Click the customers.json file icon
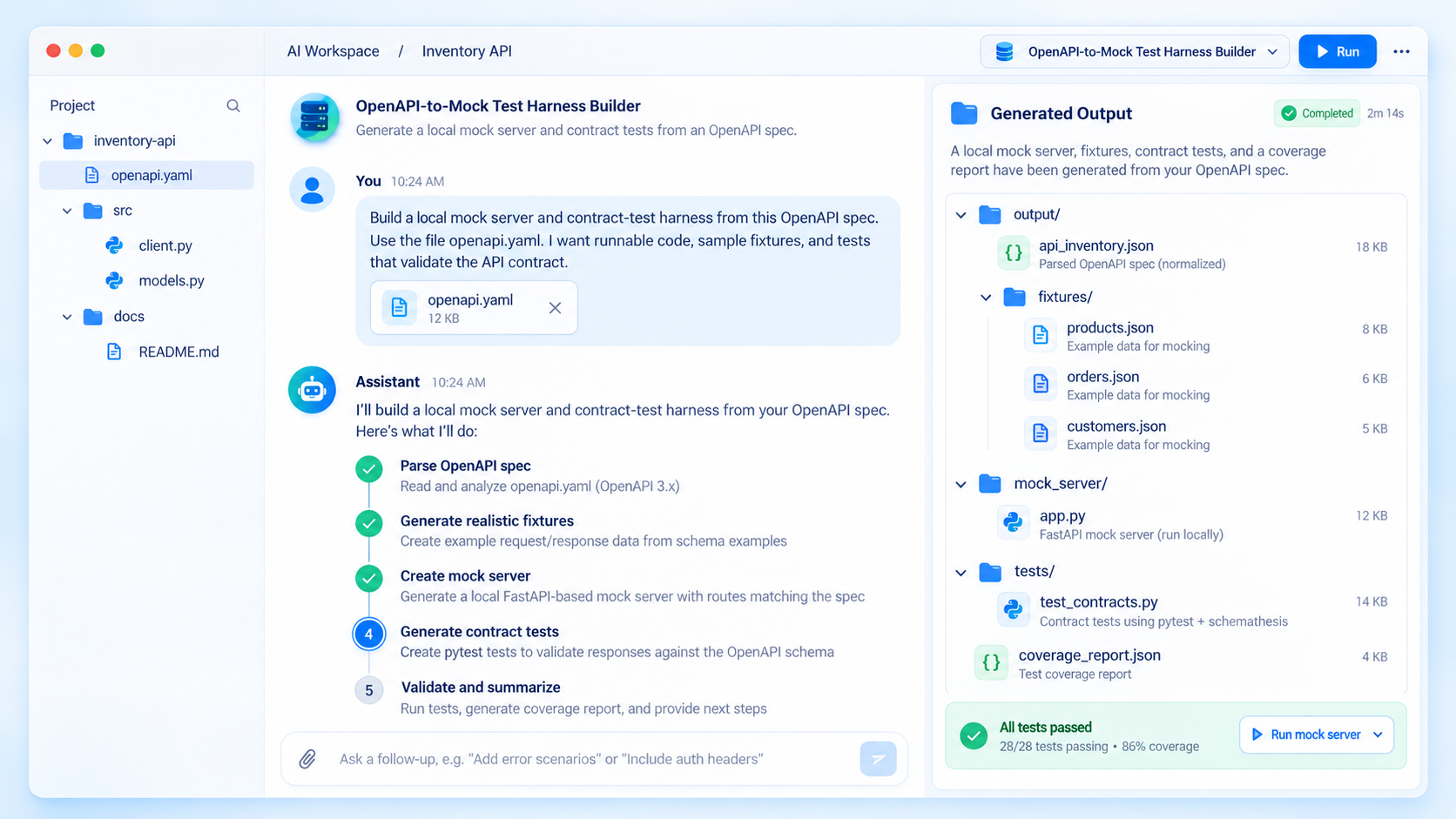This screenshot has height=819, width=1456. 1040,433
